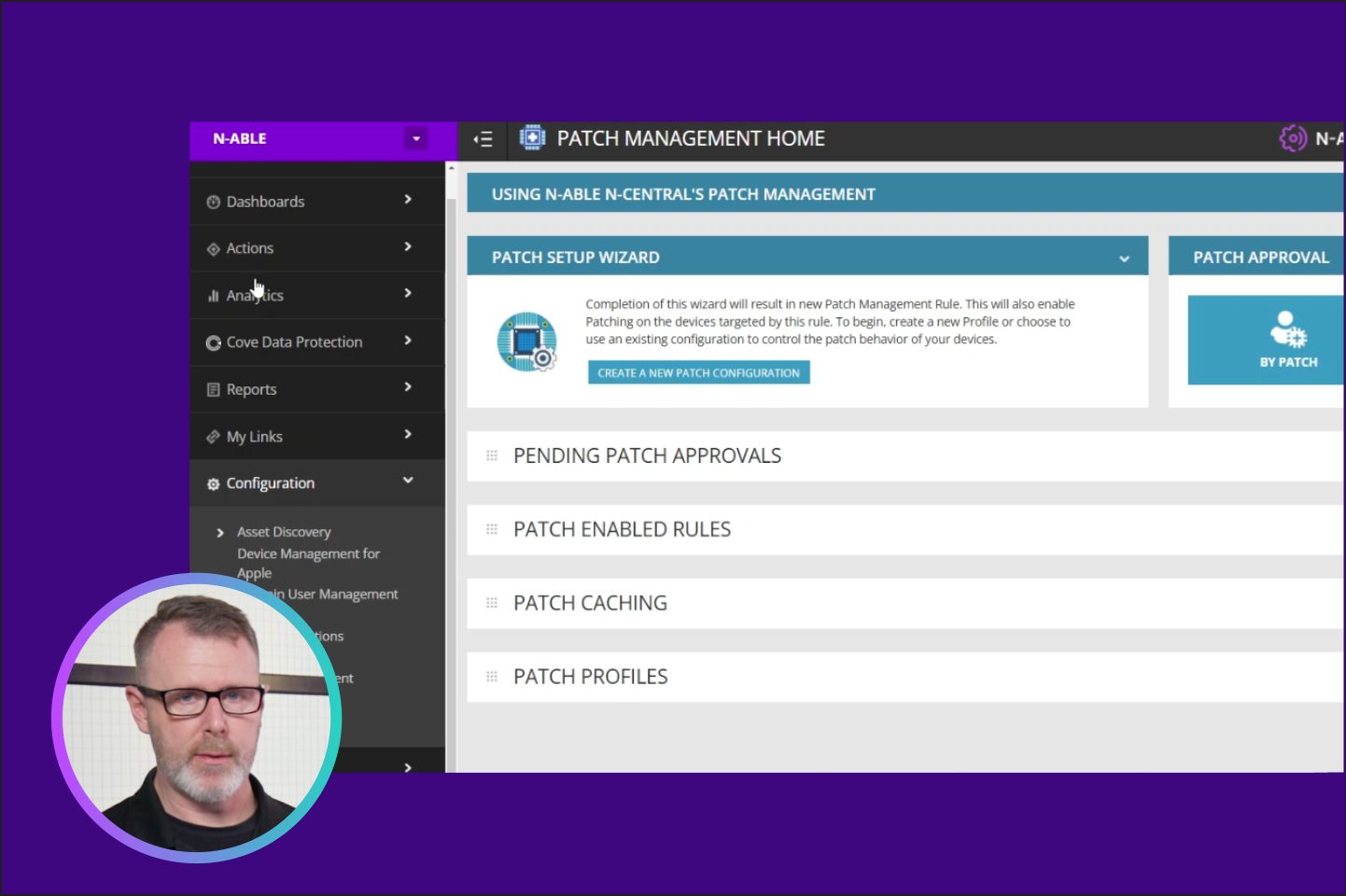
Task: Click Create a New Patch Configuration button
Action: 698,372
